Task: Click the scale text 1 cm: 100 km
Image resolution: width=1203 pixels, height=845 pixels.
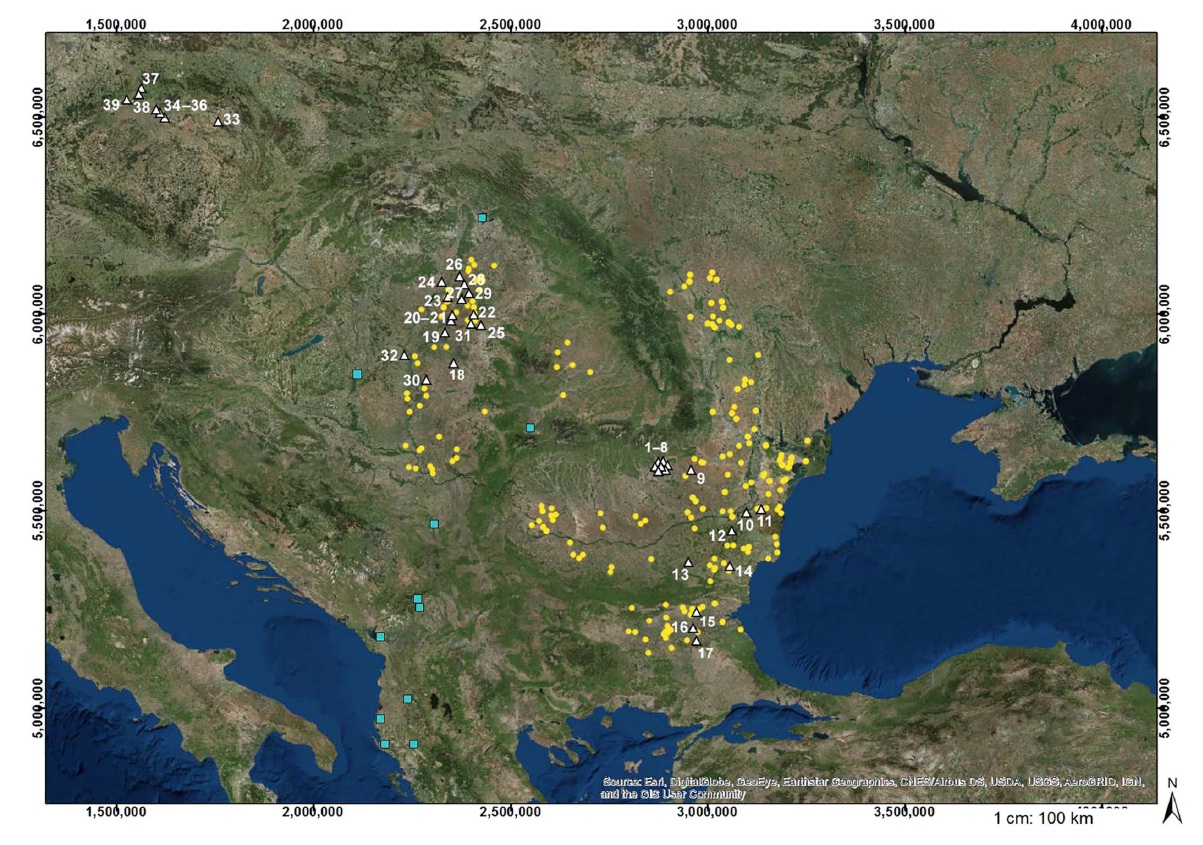Action: (x=1043, y=819)
